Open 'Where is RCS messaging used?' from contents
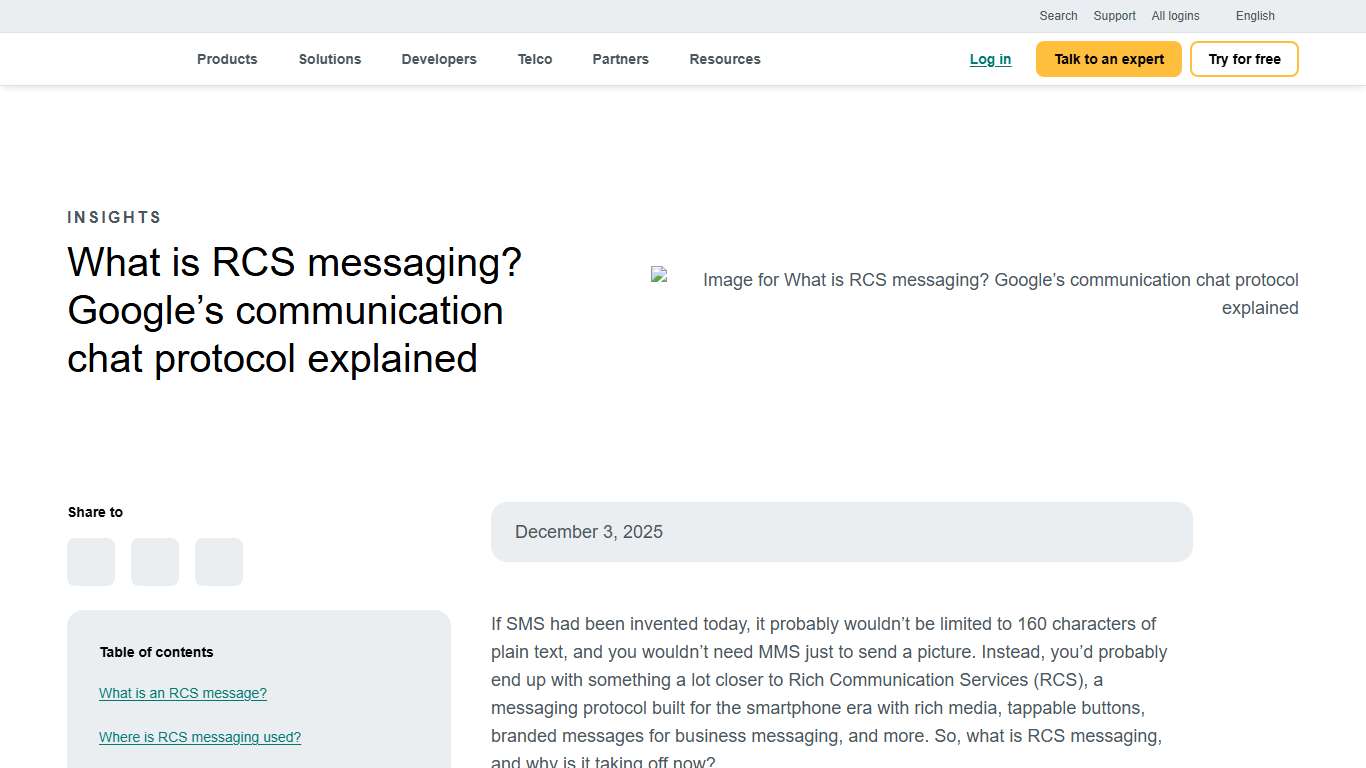The height and width of the screenshot is (768, 1366). [200, 737]
